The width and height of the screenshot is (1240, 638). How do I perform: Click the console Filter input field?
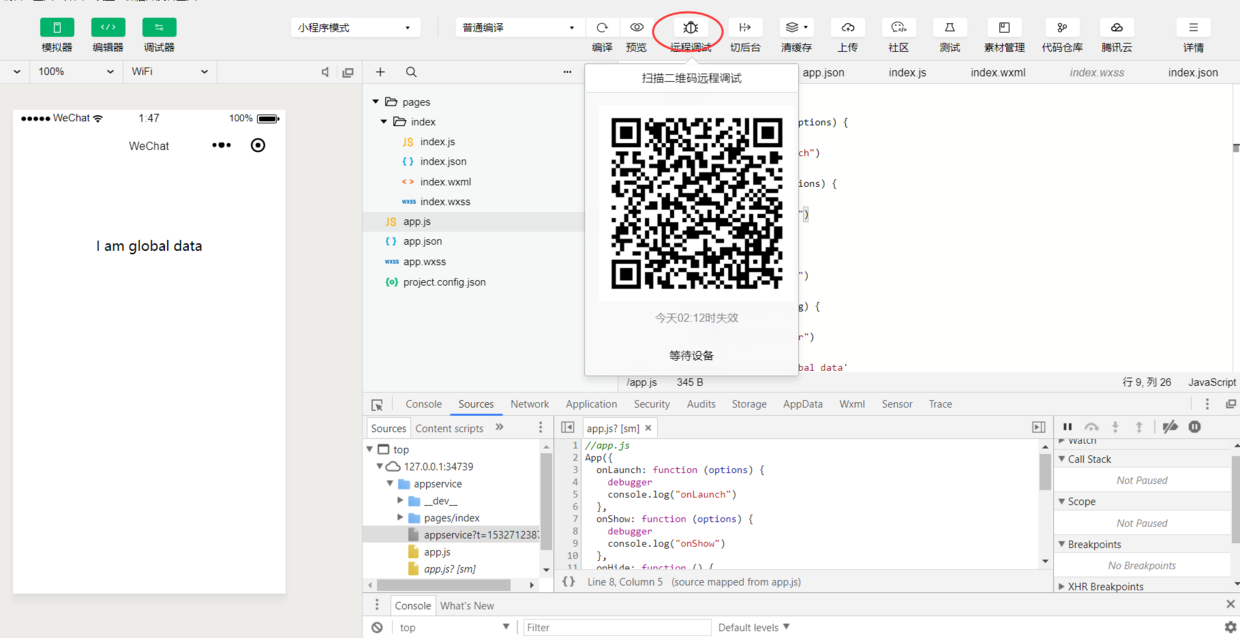[x=617, y=627]
